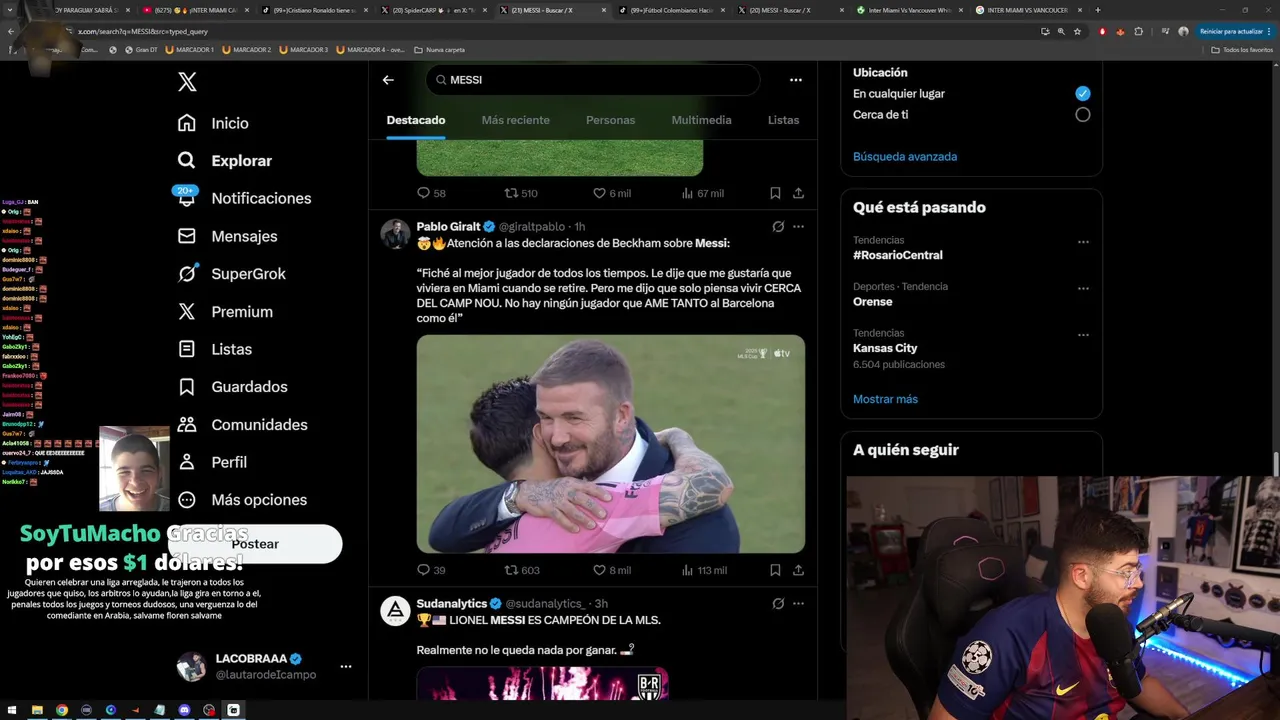1280x720 pixels.
Task: Switch to the Personas tab
Action: pos(610,120)
